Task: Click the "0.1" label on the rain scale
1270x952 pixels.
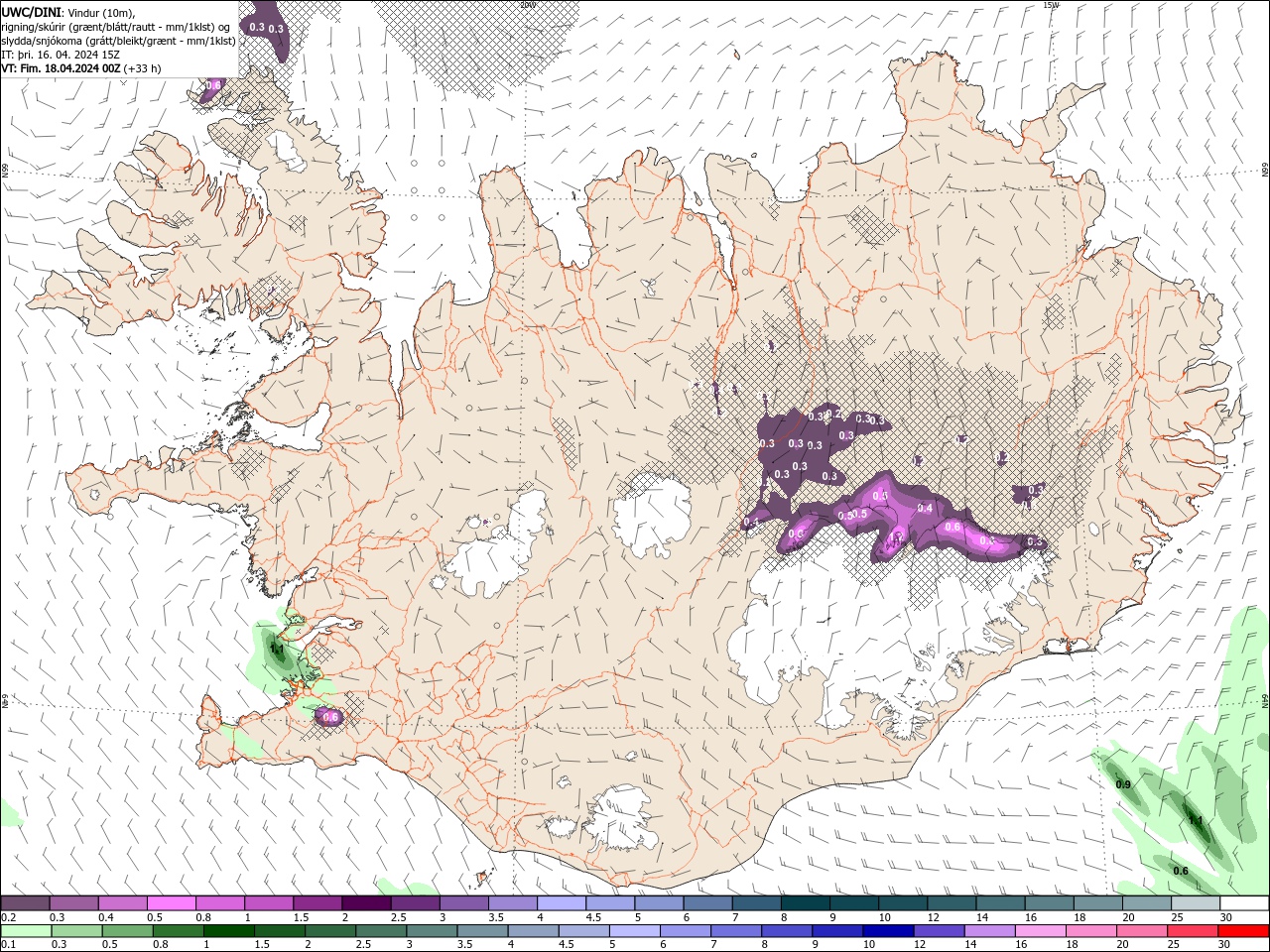Action: [x=8, y=945]
